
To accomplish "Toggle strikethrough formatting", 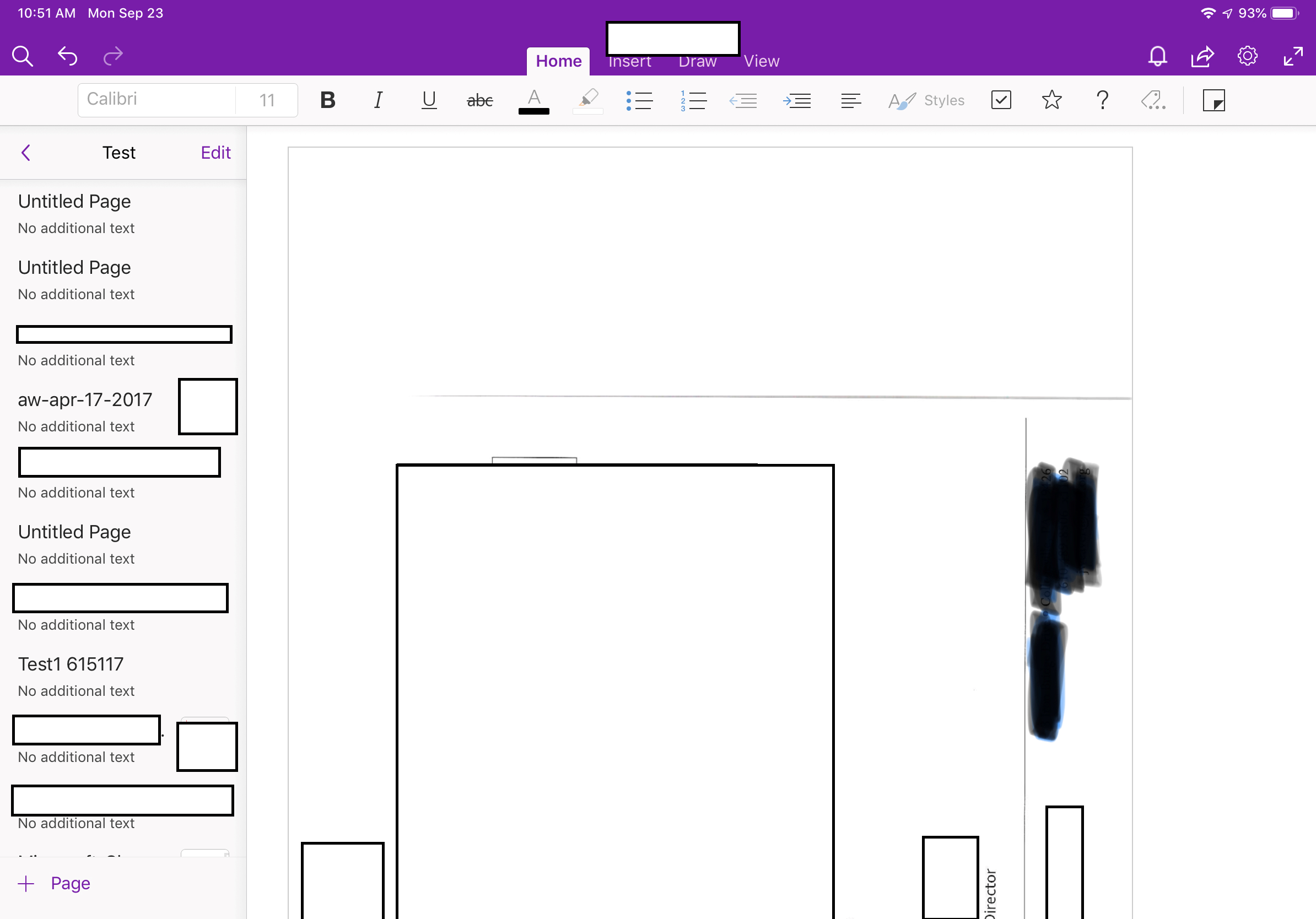I will [480, 101].
